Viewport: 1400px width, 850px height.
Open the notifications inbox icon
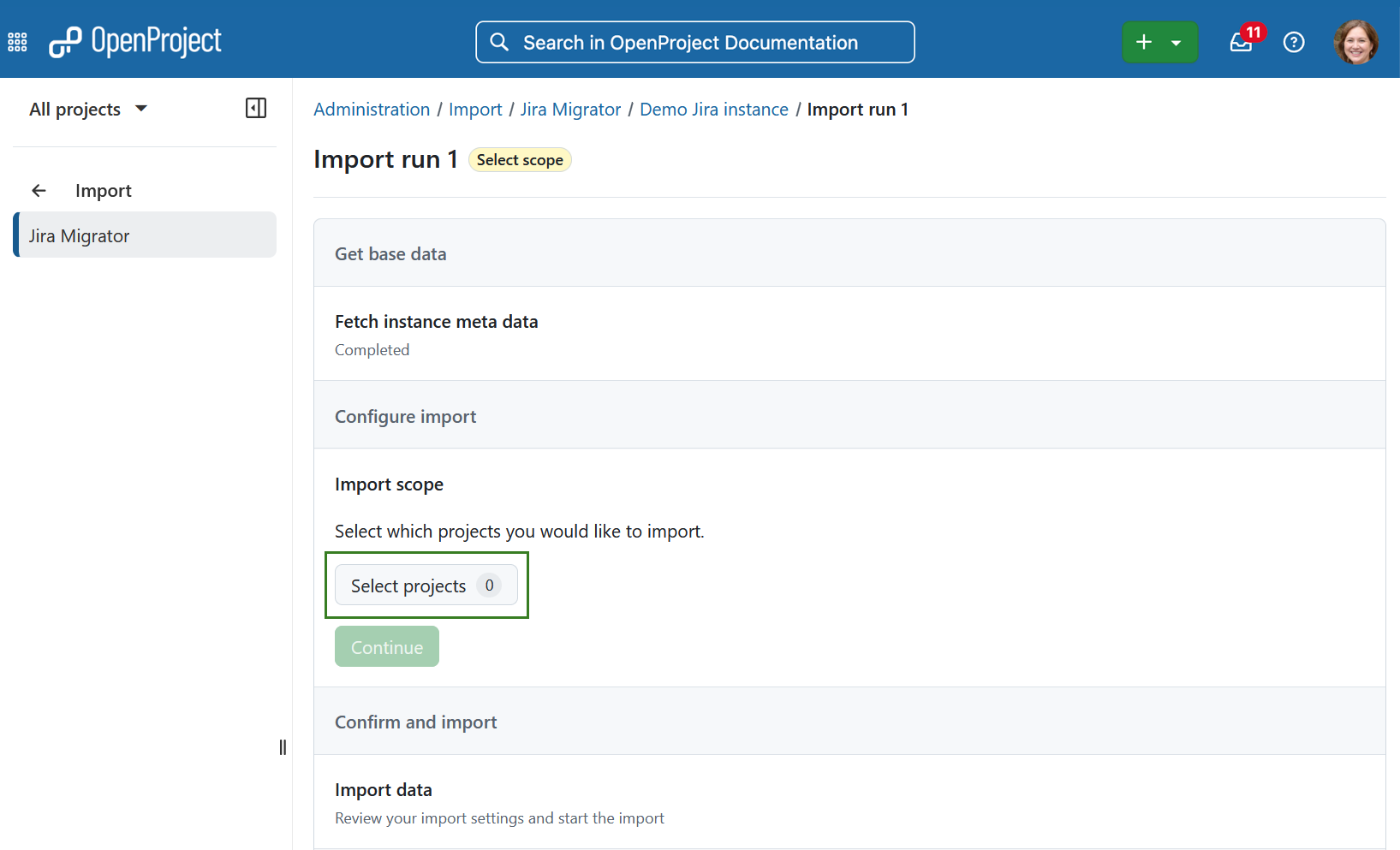[1242, 42]
